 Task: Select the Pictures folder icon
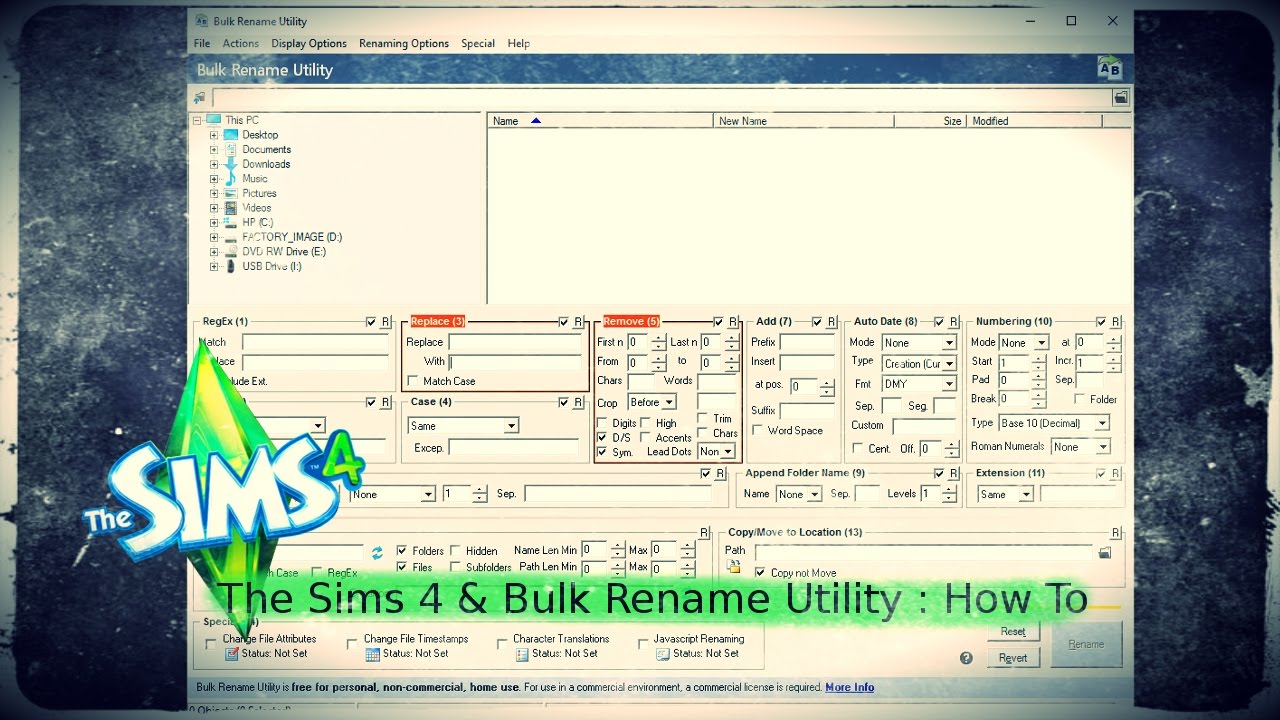[231, 193]
